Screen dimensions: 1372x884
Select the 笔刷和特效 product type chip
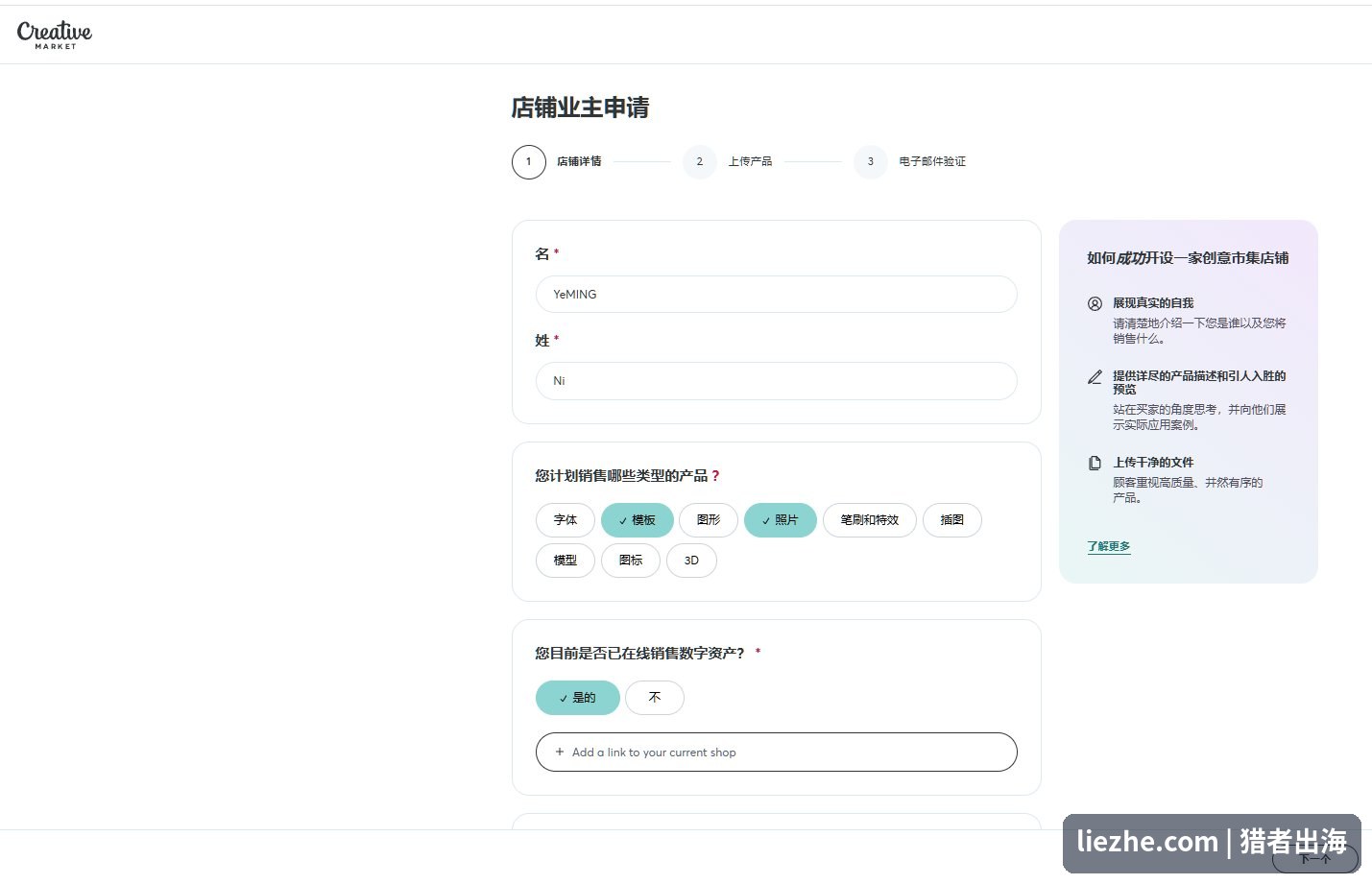(x=870, y=520)
